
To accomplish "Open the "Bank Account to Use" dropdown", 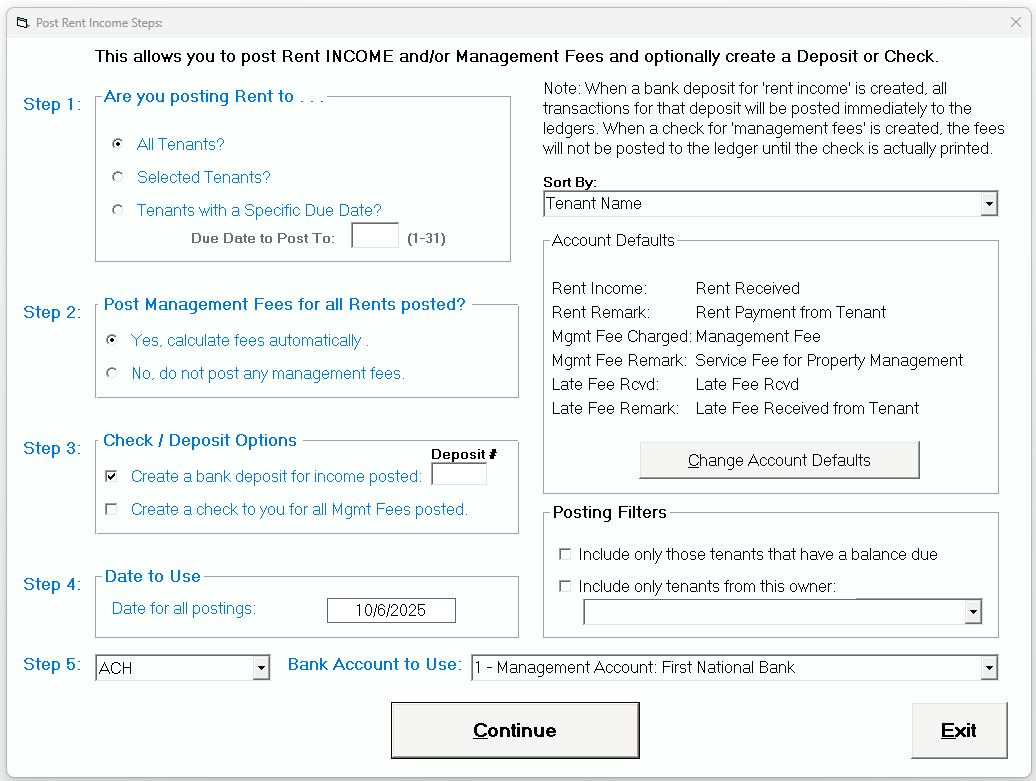I will click(x=989, y=667).
